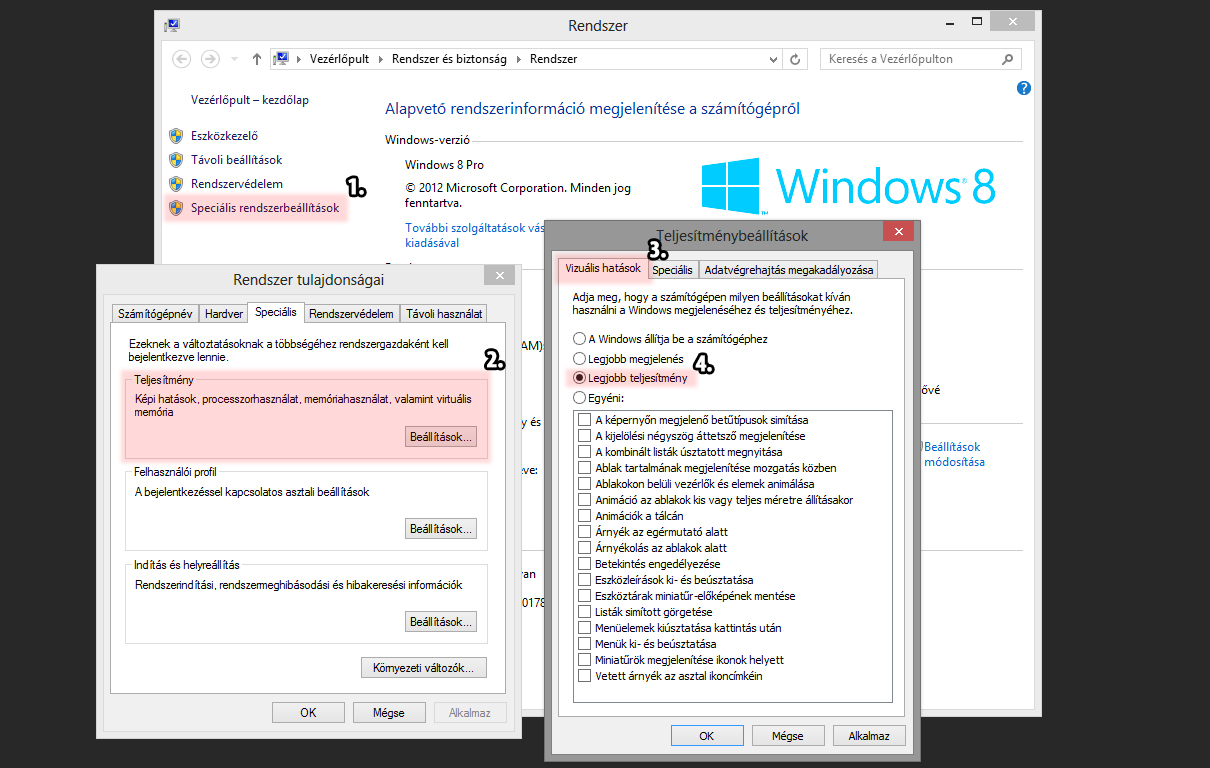The height and width of the screenshot is (768, 1210).
Task: Click the Környezeti változók button
Action: [423, 667]
